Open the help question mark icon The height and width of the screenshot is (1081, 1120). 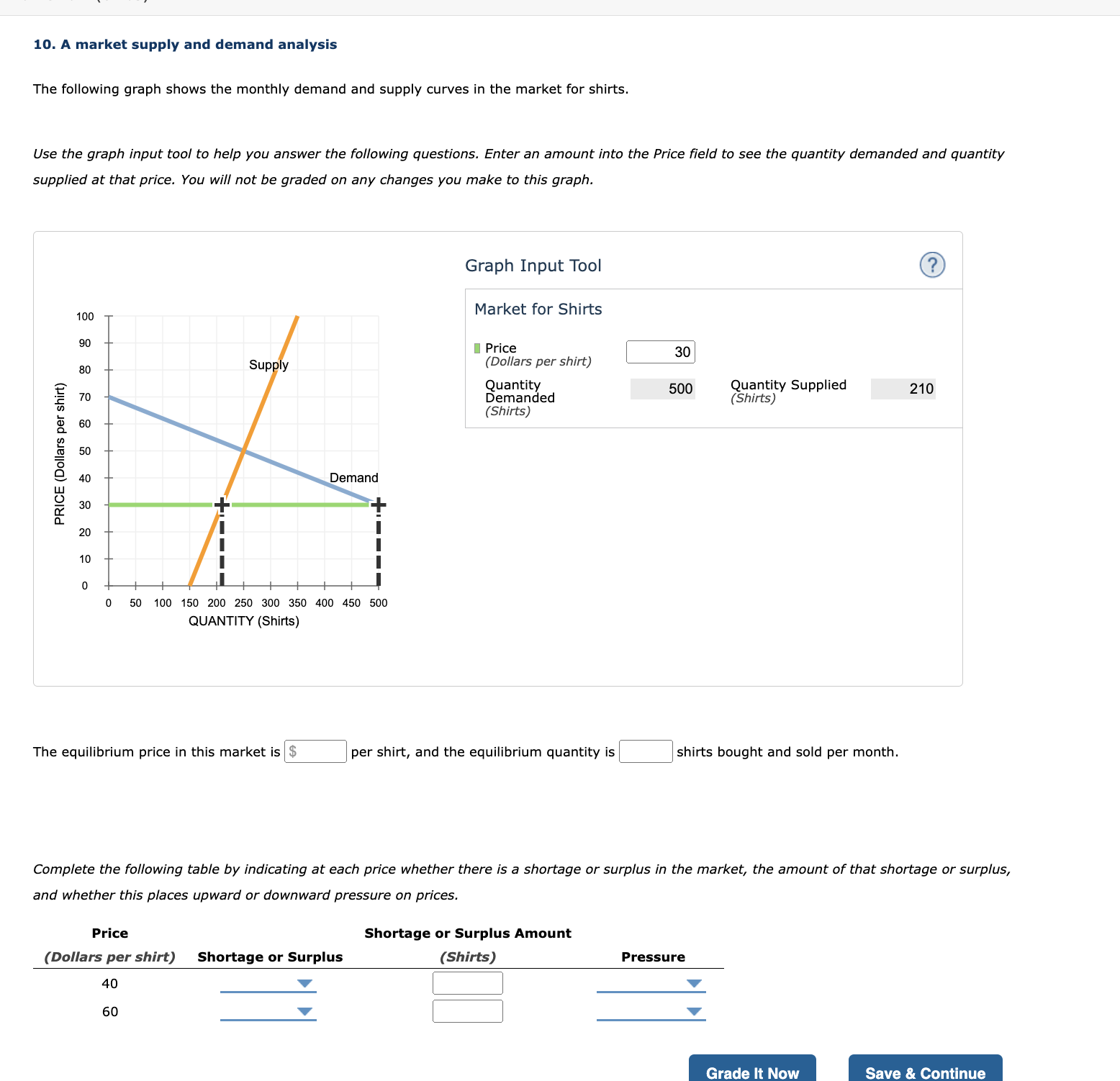[x=933, y=265]
